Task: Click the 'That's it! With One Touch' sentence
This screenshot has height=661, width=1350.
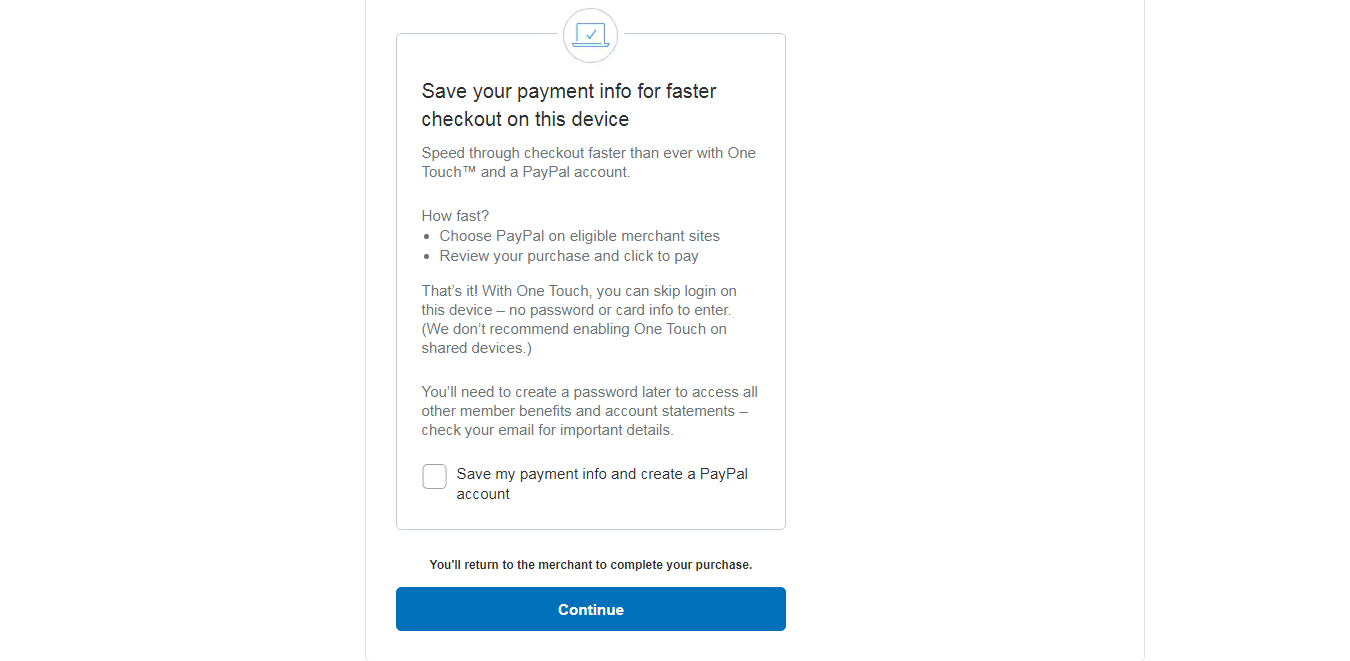Action: click(579, 291)
